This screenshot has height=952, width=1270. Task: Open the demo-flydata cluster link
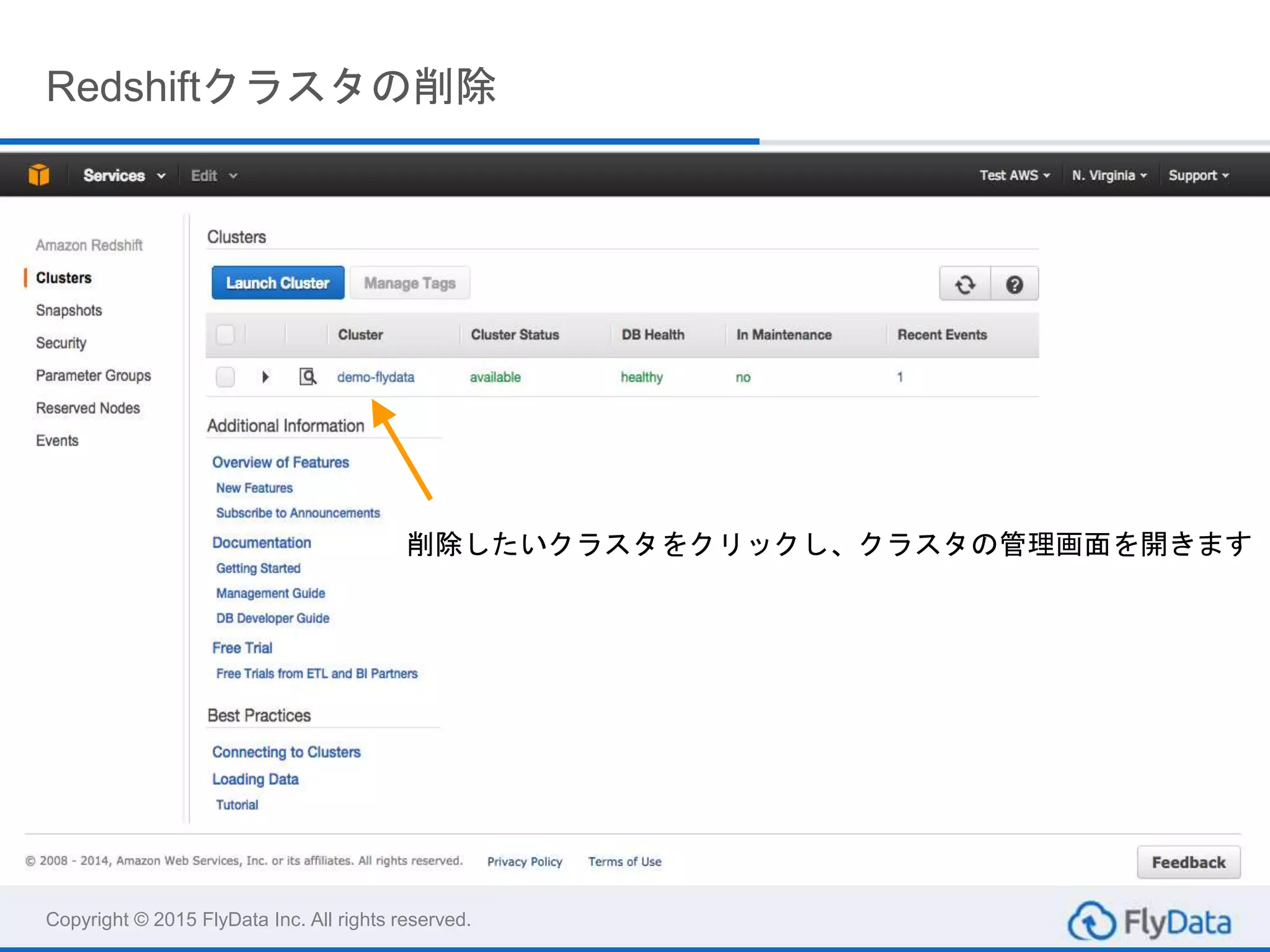[376, 377]
